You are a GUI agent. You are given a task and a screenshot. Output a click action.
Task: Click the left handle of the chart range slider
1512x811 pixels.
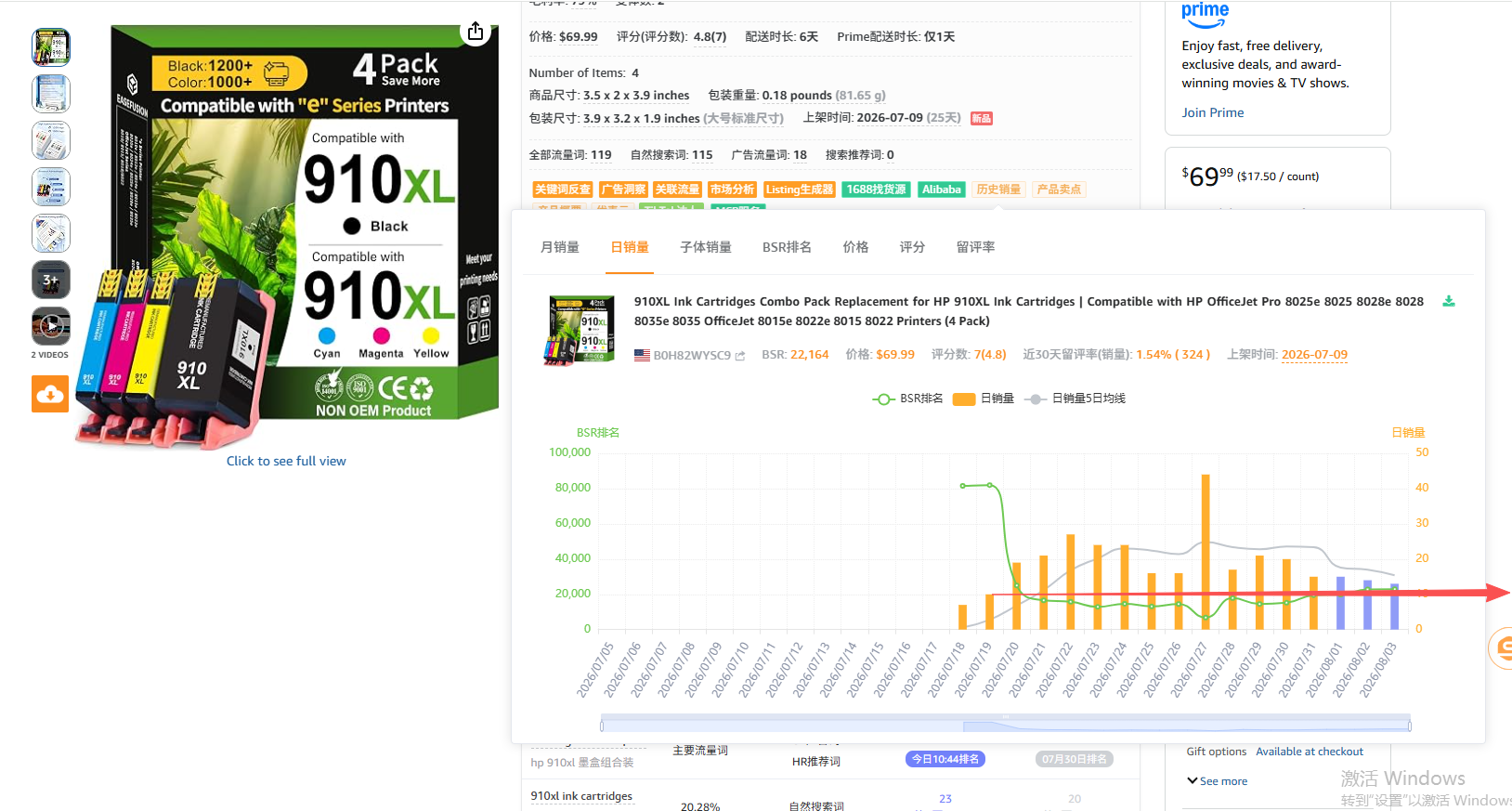coord(602,726)
